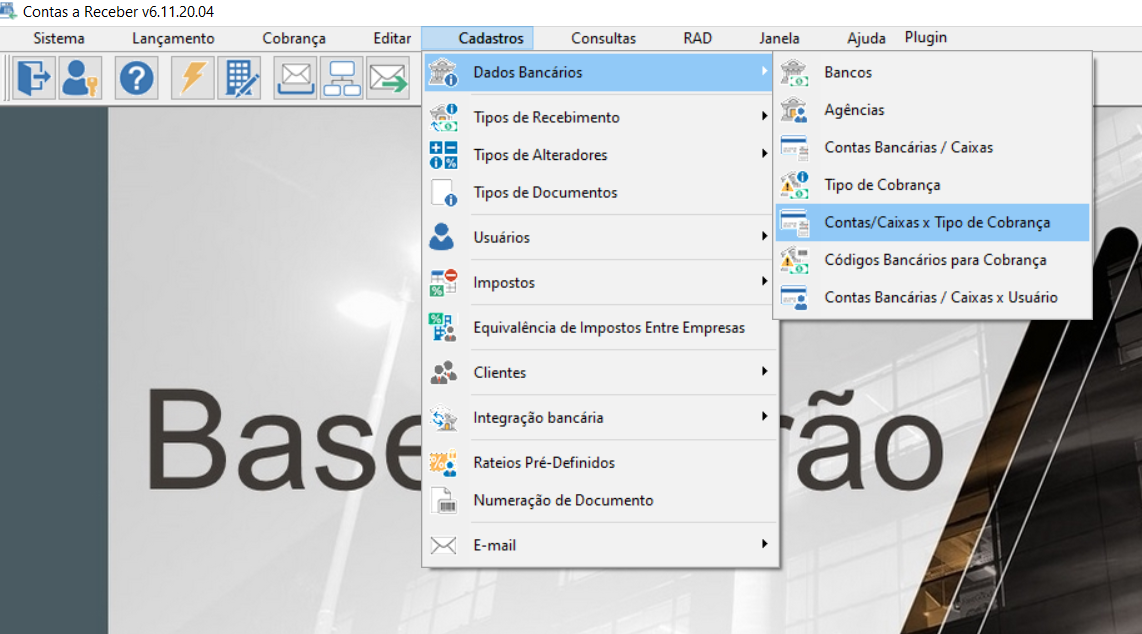Click the Tipos de Alteradores icon
The image size is (1142, 634).
point(443,155)
